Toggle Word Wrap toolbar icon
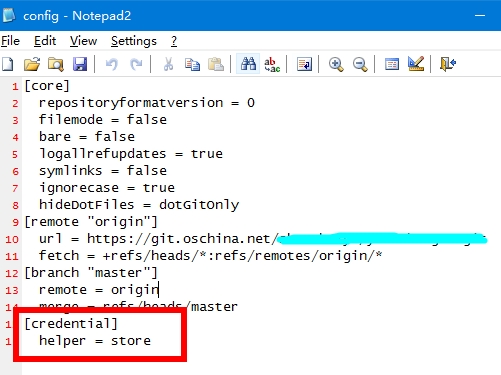The height and width of the screenshot is (375, 501). pos(304,64)
